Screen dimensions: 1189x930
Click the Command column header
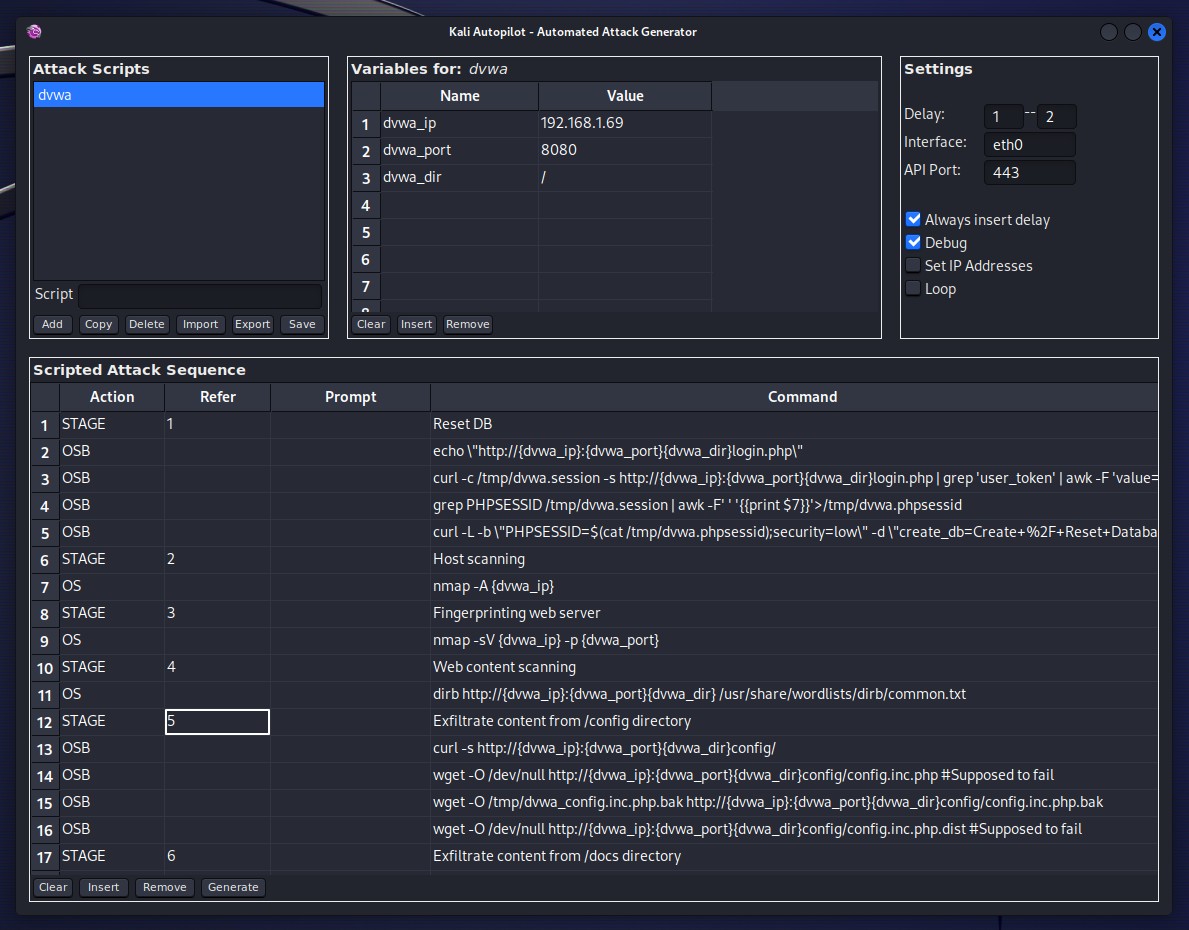794,397
